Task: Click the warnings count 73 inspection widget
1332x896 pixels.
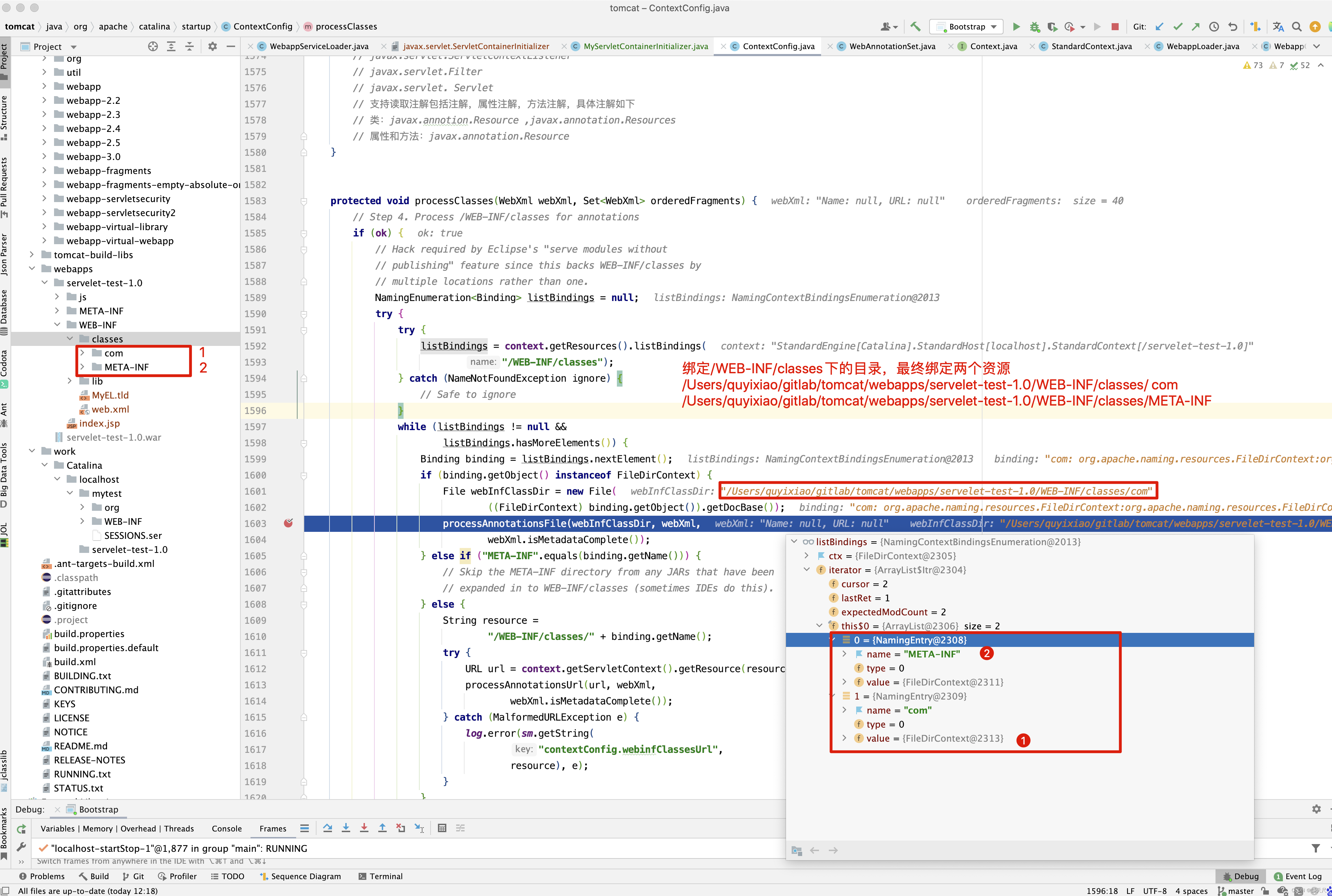Action: (x=1253, y=65)
